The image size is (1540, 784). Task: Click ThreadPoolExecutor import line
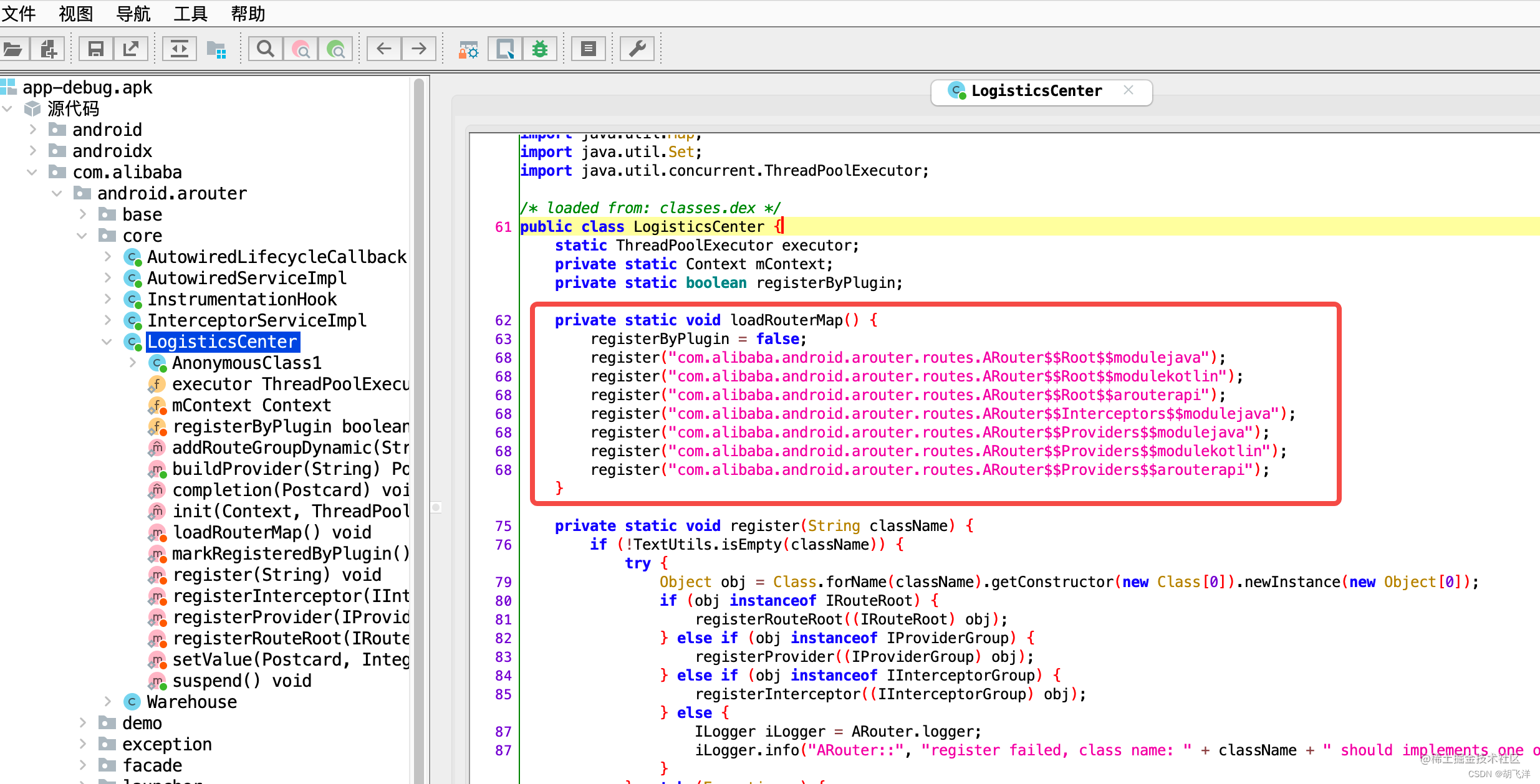pyautogui.click(x=724, y=171)
